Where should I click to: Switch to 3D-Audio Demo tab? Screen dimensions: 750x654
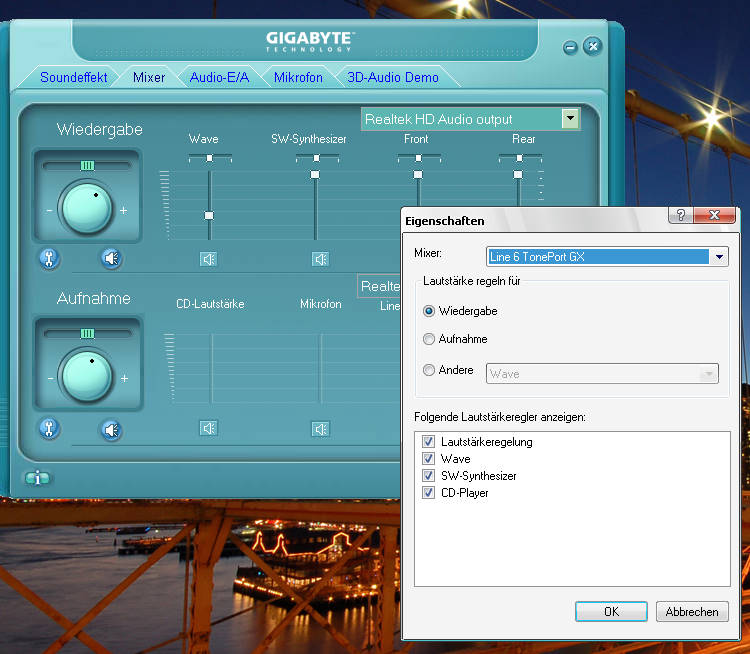click(x=393, y=78)
